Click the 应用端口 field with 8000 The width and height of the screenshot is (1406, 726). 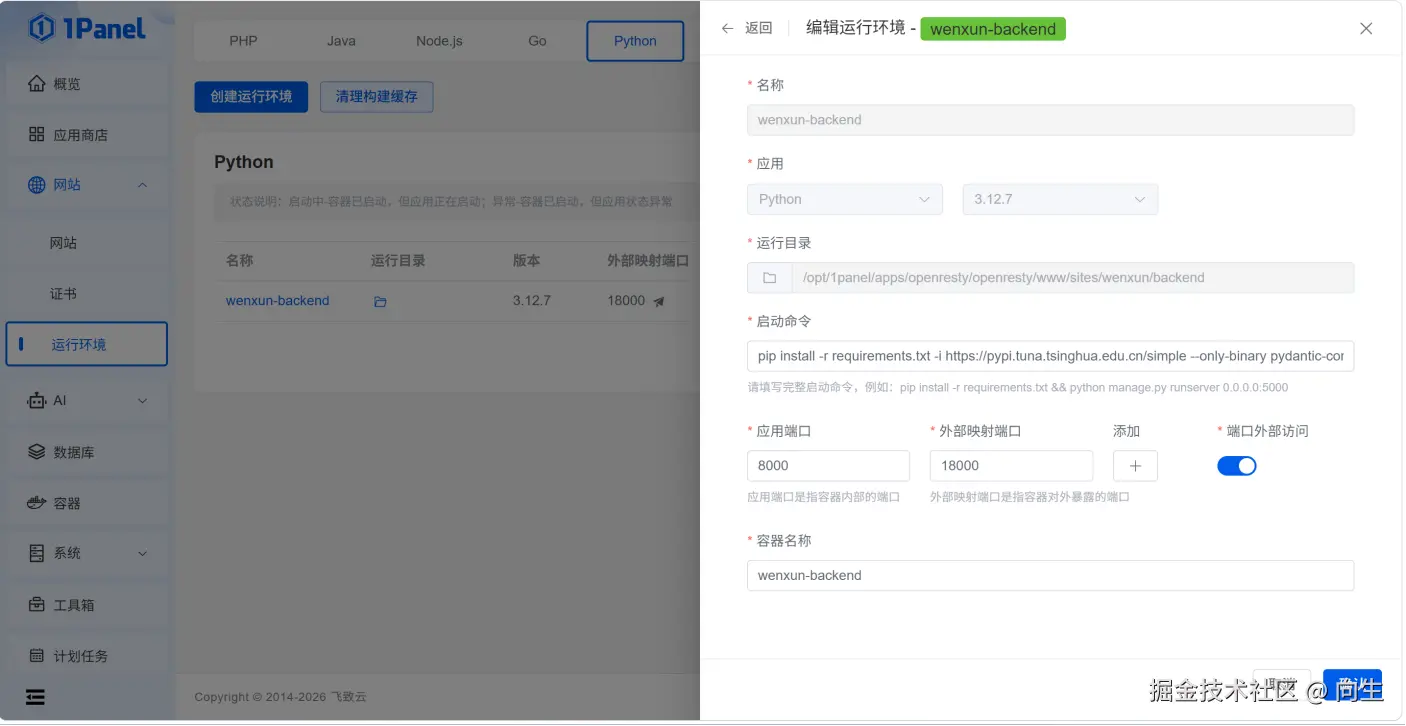[x=828, y=466]
